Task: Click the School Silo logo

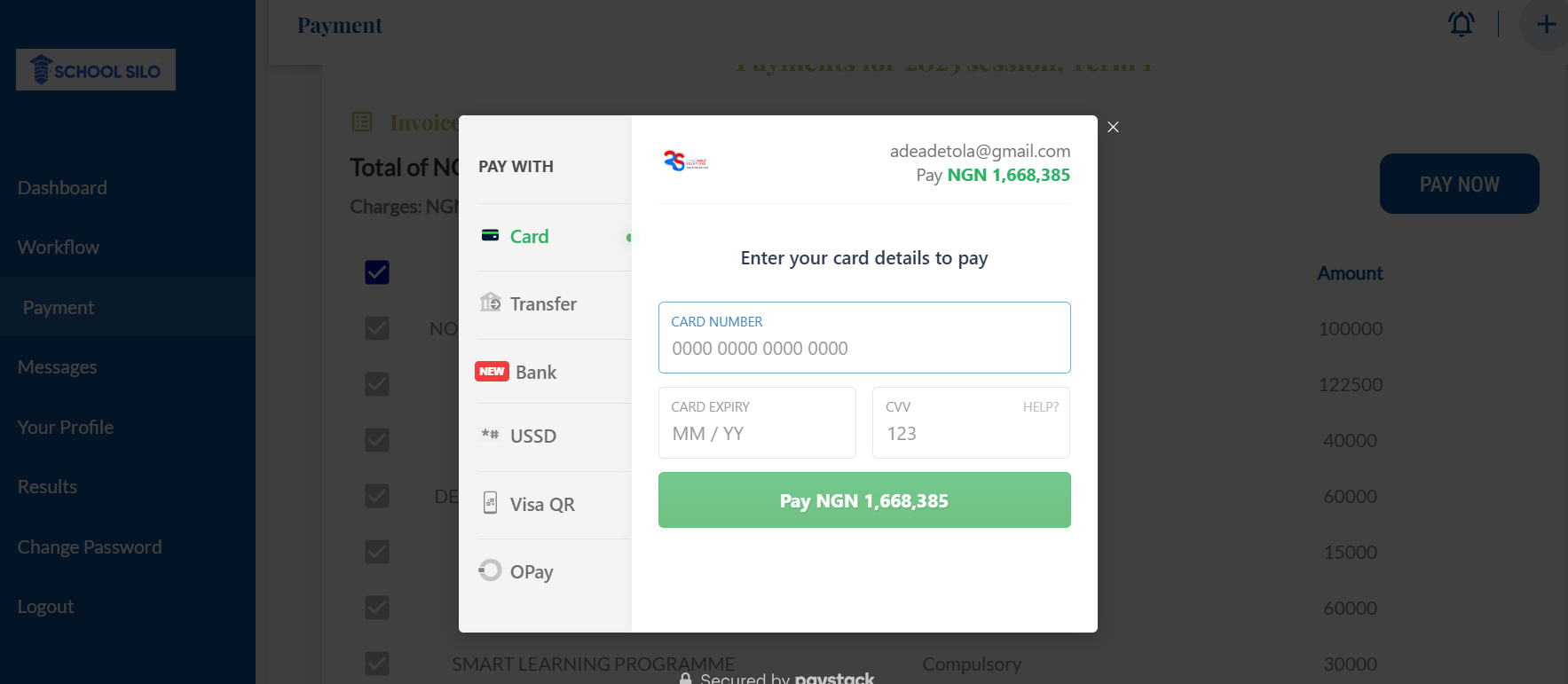Action: click(96, 69)
